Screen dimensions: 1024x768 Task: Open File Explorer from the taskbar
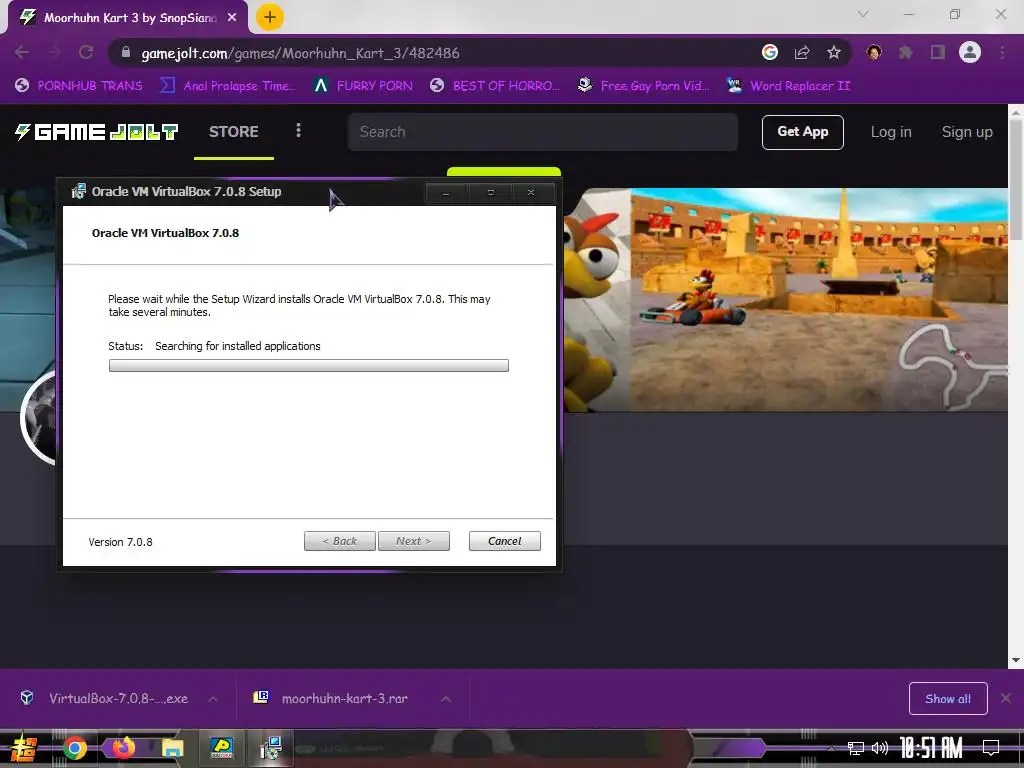pos(172,748)
